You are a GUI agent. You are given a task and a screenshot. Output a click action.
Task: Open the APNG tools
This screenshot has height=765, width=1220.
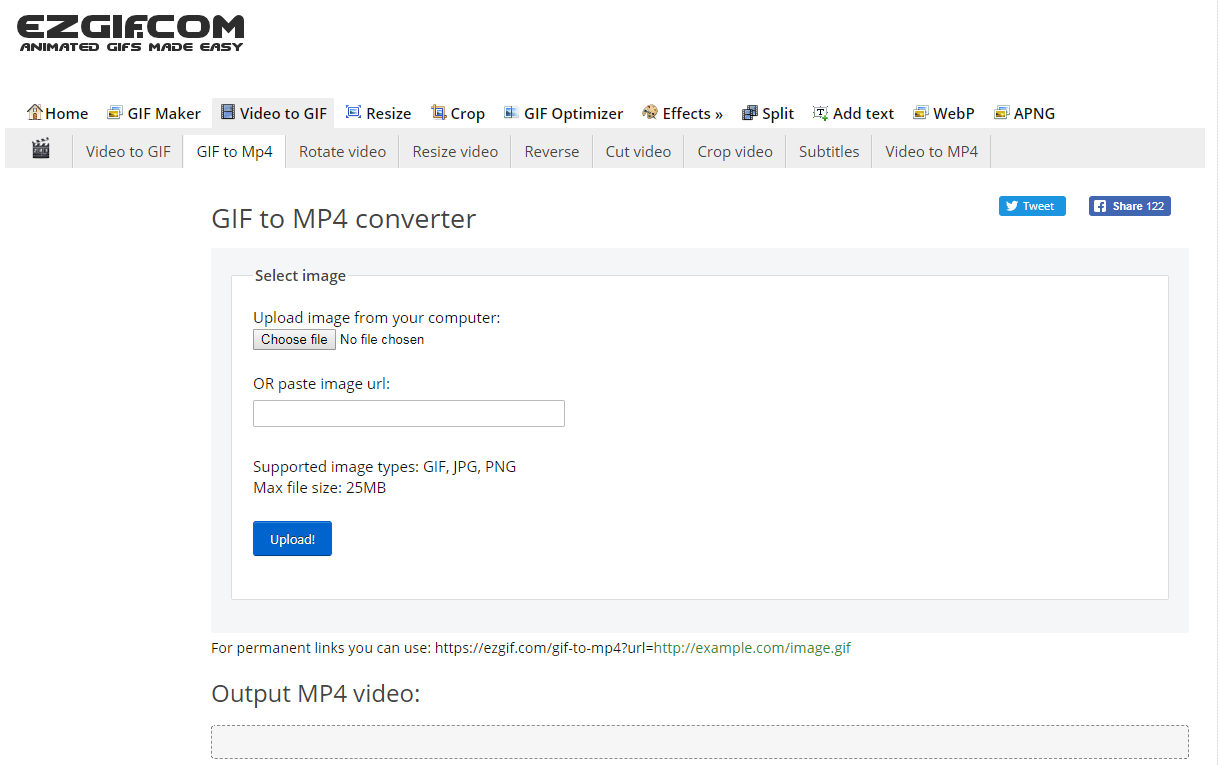tap(1024, 113)
